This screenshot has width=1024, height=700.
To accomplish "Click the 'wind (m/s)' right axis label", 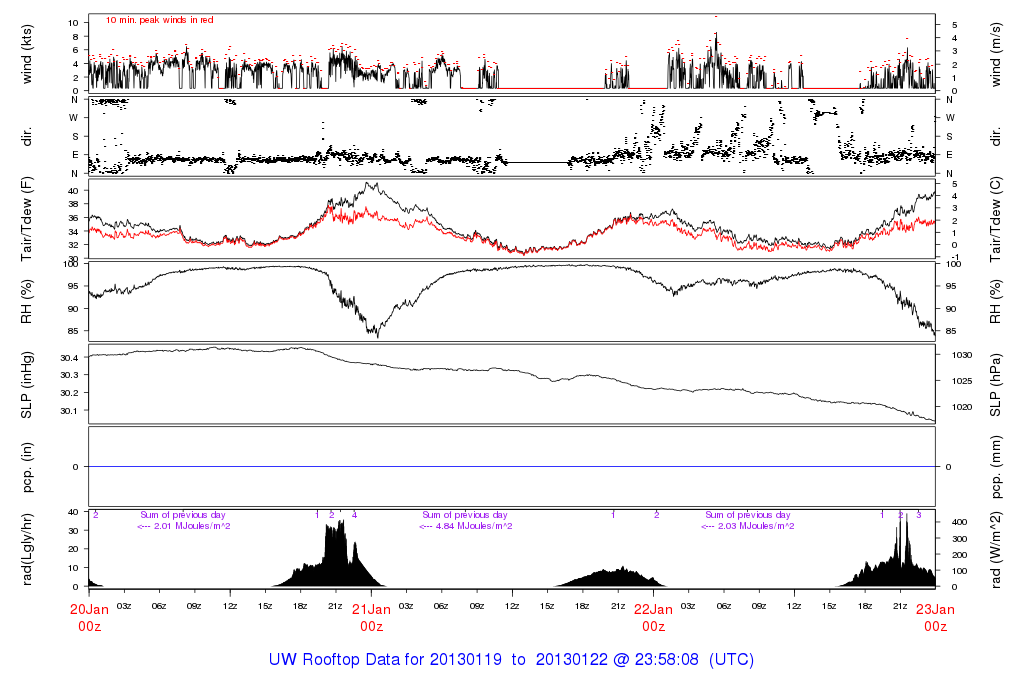I will 997,53.
